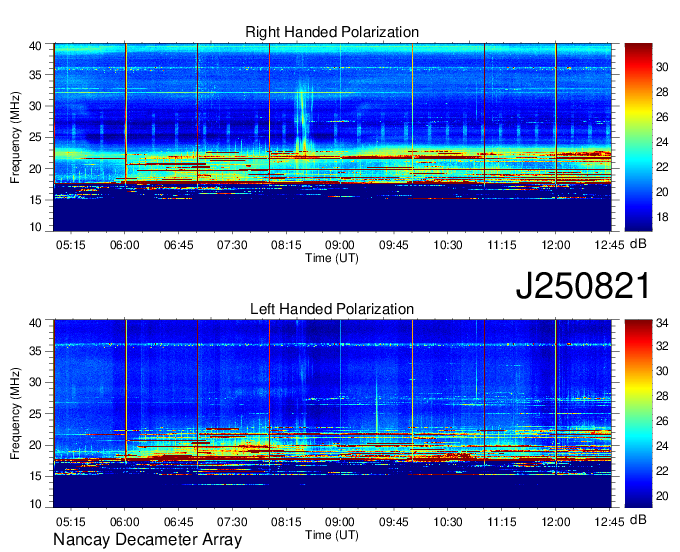The image size is (680, 552).
Task: Click the "Right Handed Polarization" plot title
Action: [x=332, y=32]
